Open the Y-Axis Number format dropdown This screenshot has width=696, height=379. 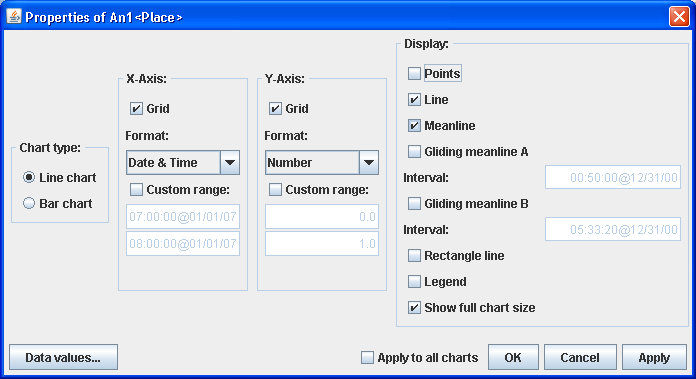[x=322, y=162]
